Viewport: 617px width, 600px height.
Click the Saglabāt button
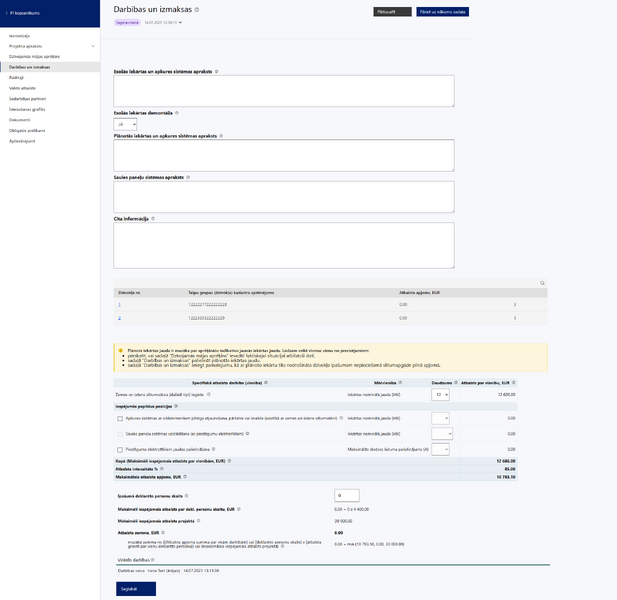point(136,589)
